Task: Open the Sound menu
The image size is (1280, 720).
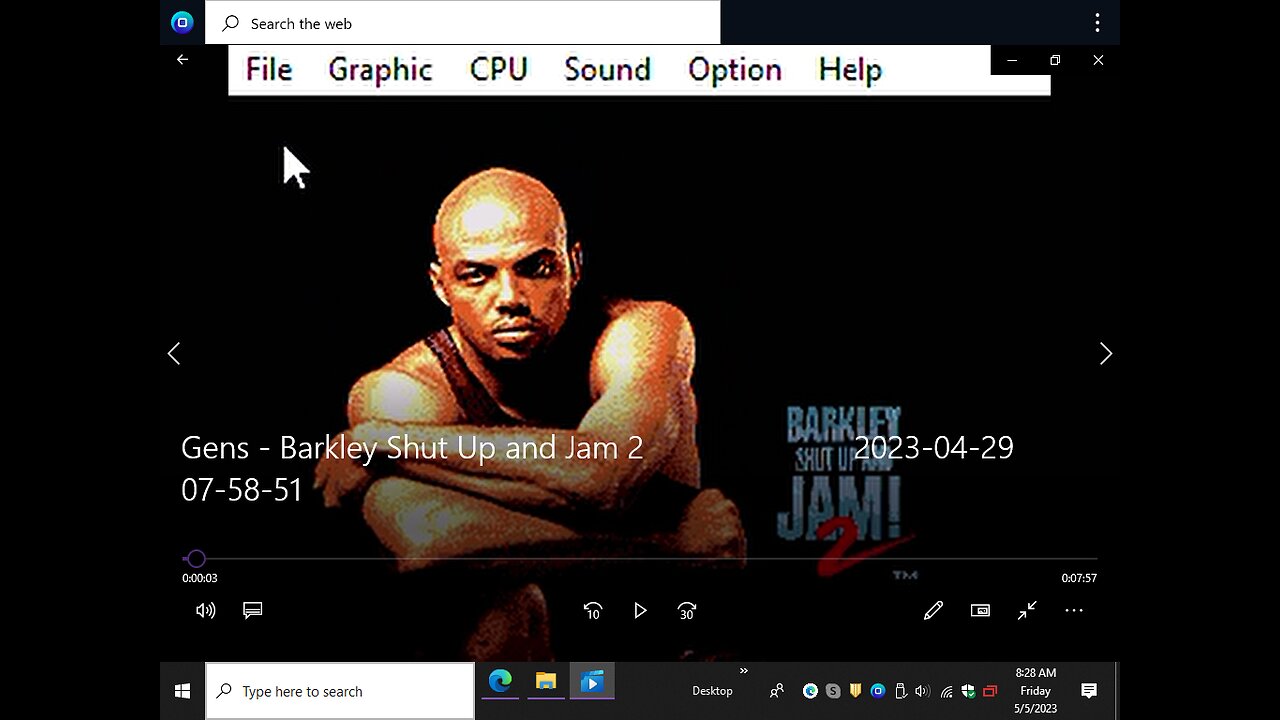Action: click(x=607, y=70)
